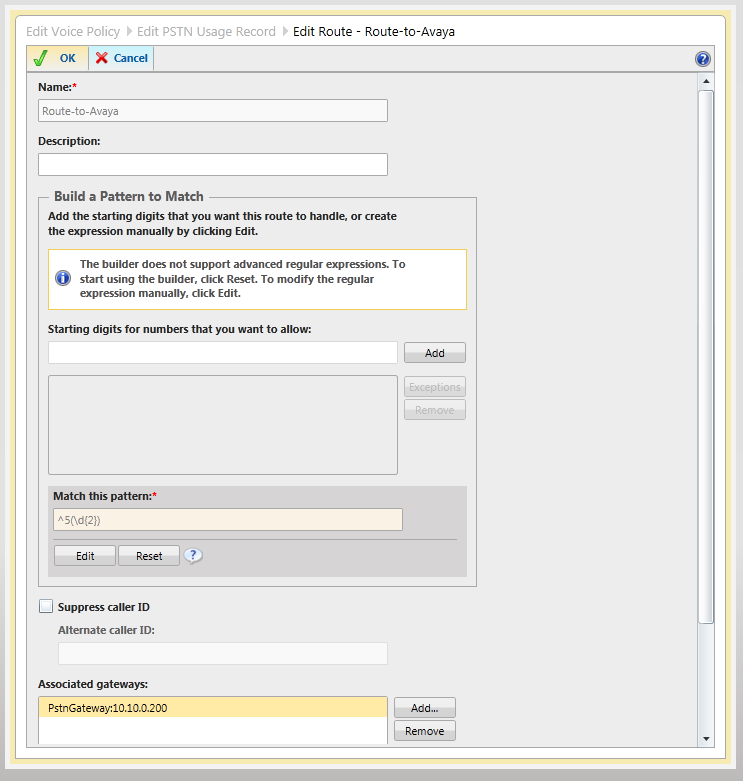Viewport: 743px width, 781px height.
Task: Enable the Suppress caller ID checkbox
Action: (46, 607)
